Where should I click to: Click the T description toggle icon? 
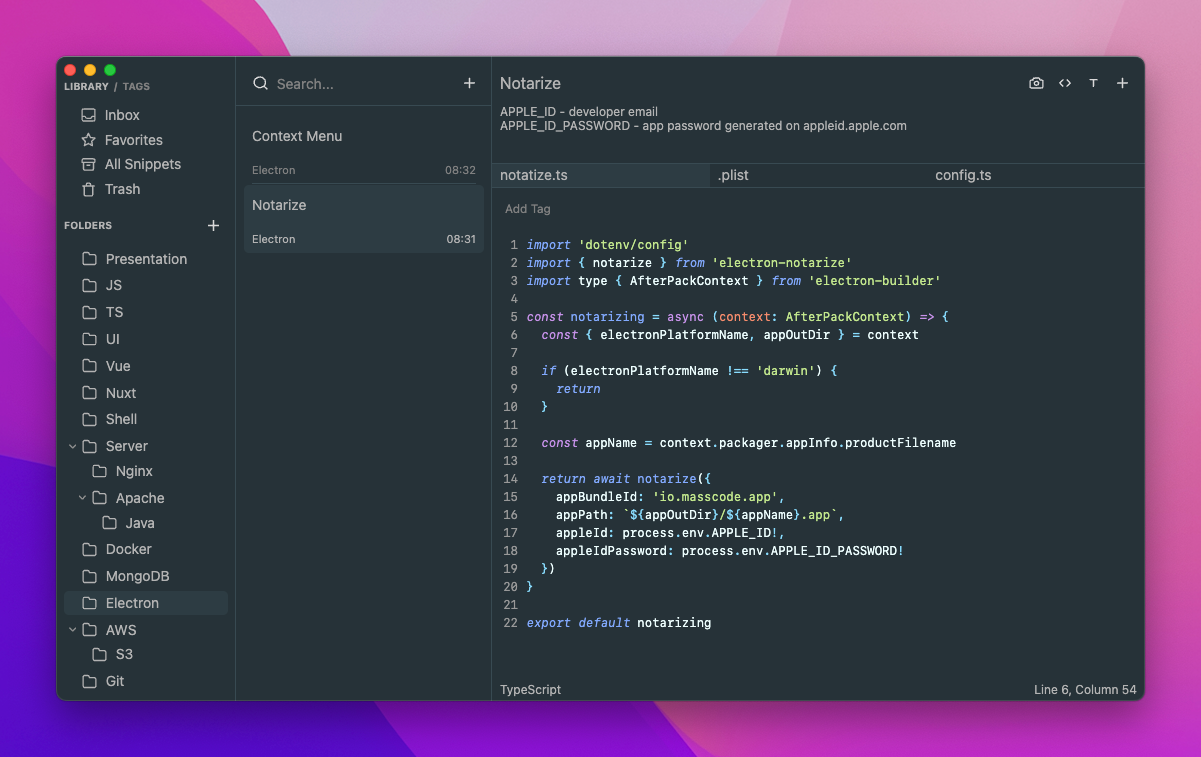coord(1093,84)
